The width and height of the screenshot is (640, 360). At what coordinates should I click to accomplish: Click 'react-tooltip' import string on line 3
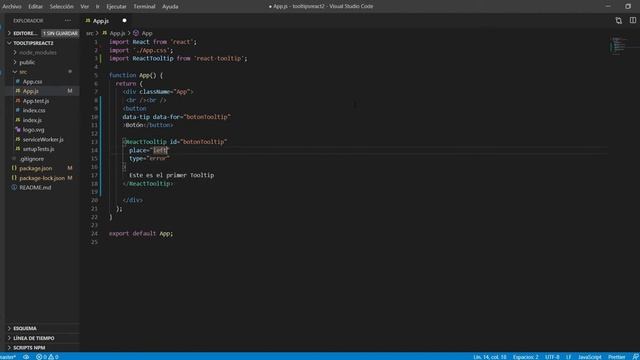click(x=219, y=58)
